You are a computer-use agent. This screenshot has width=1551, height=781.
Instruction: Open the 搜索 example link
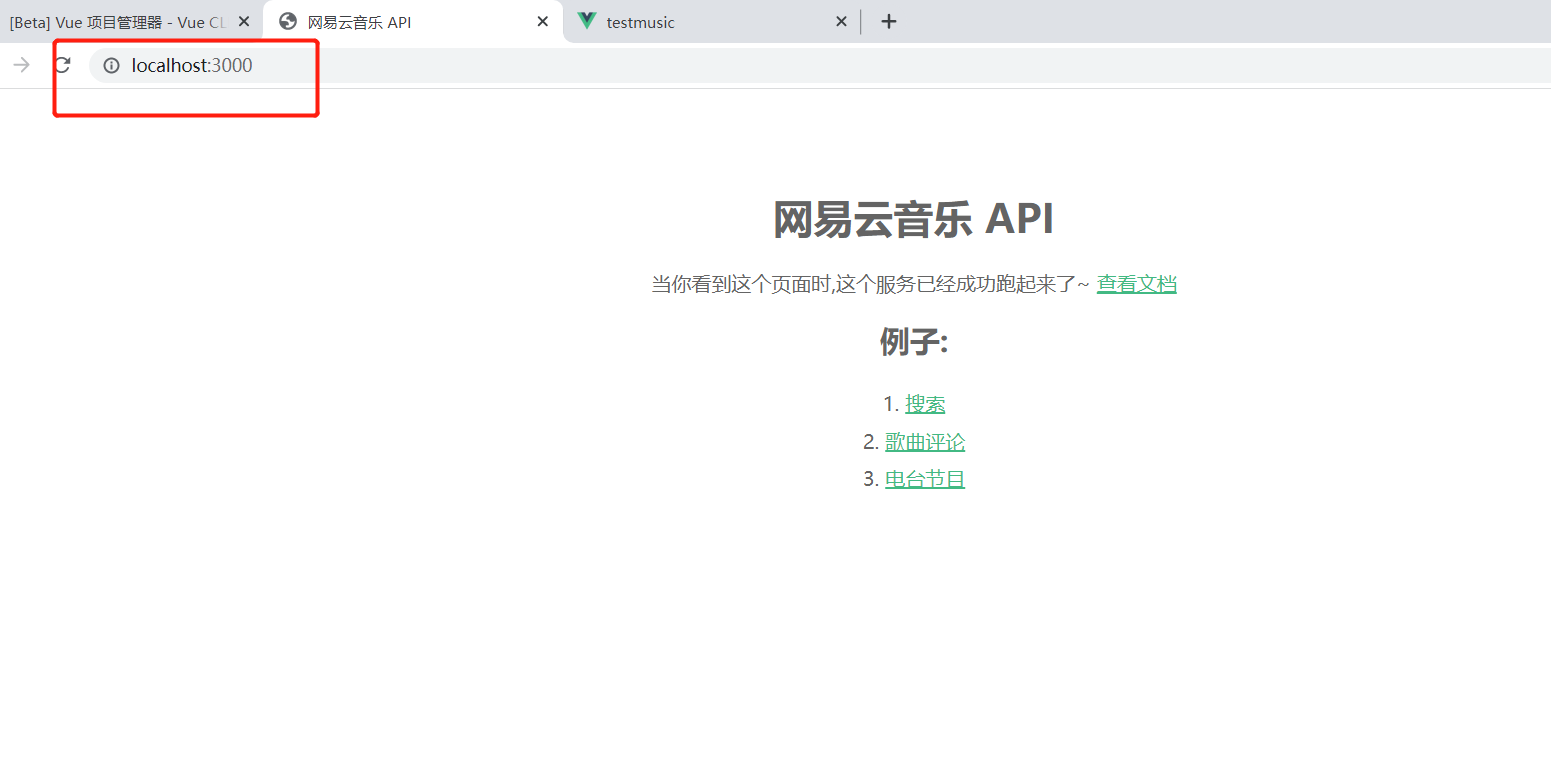pyautogui.click(x=925, y=404)
